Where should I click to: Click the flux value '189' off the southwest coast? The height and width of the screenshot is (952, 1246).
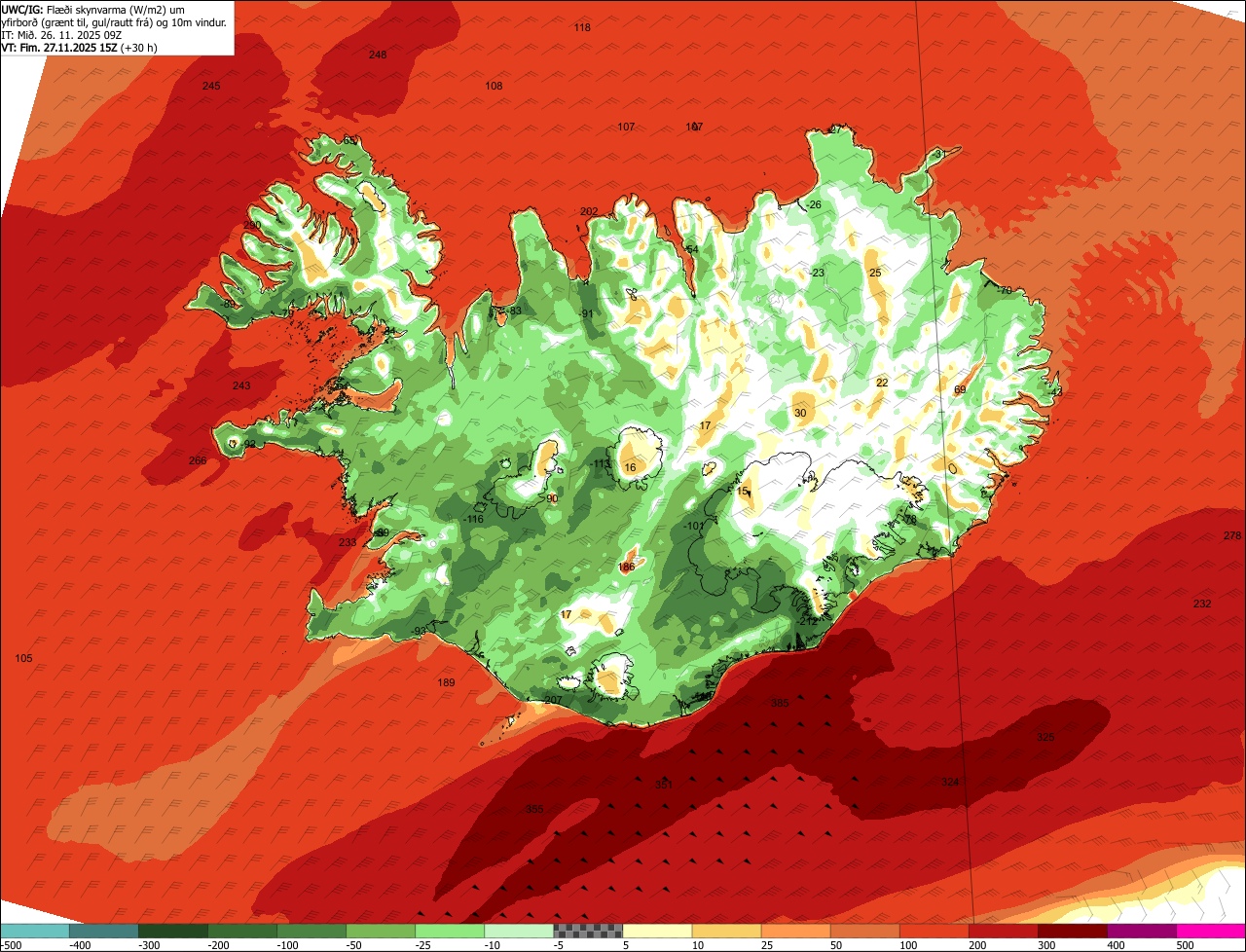(x=446, y=682)
